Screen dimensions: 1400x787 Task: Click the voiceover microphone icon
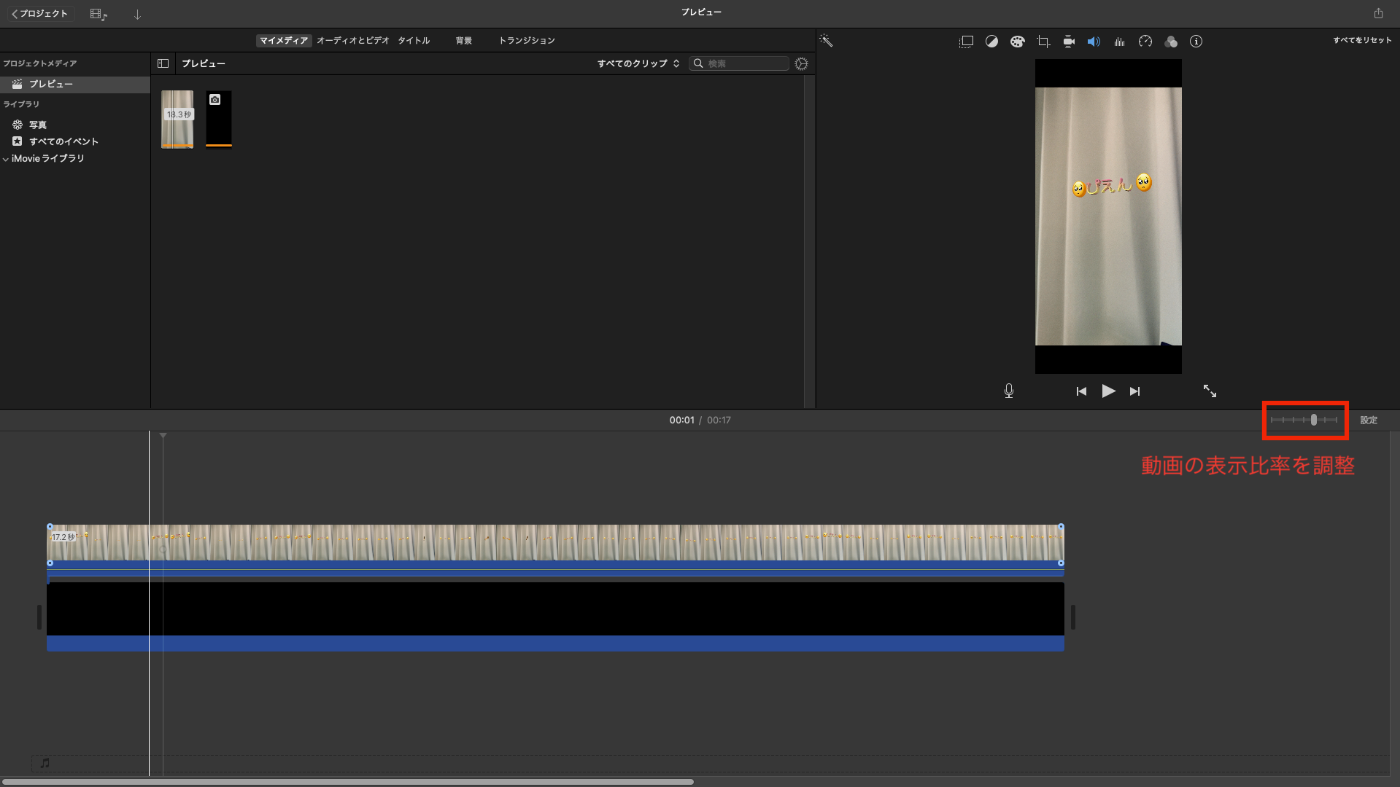(1009, 391)
